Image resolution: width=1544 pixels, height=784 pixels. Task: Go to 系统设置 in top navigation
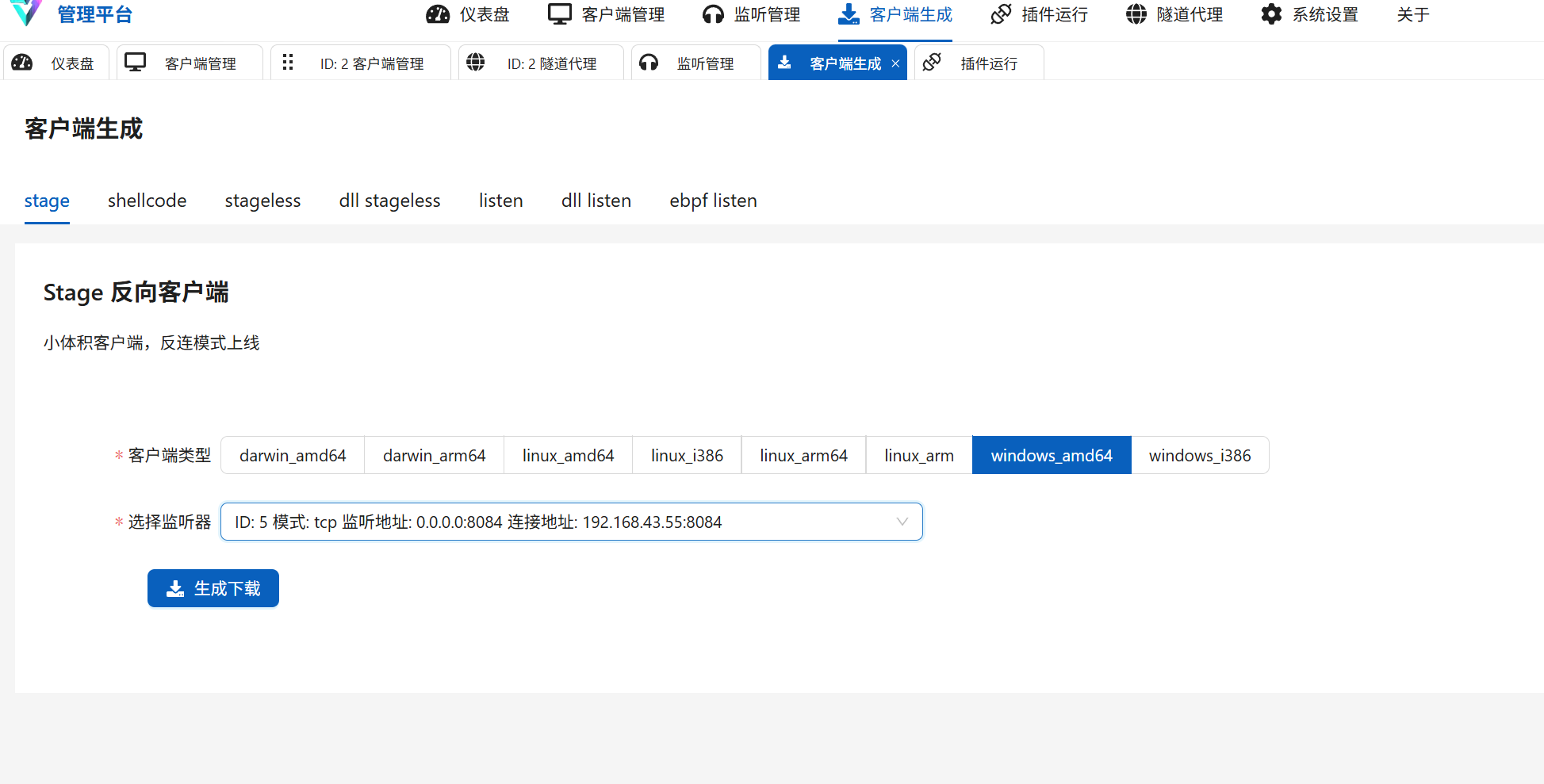coord(1309,14)
